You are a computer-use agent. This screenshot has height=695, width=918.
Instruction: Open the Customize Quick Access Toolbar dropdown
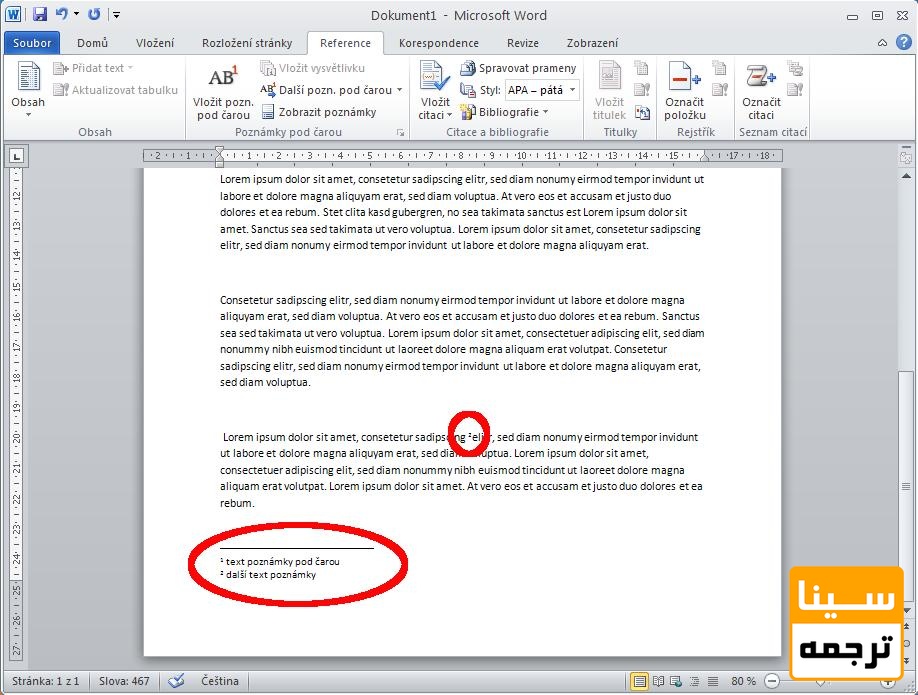click(117, 15)
